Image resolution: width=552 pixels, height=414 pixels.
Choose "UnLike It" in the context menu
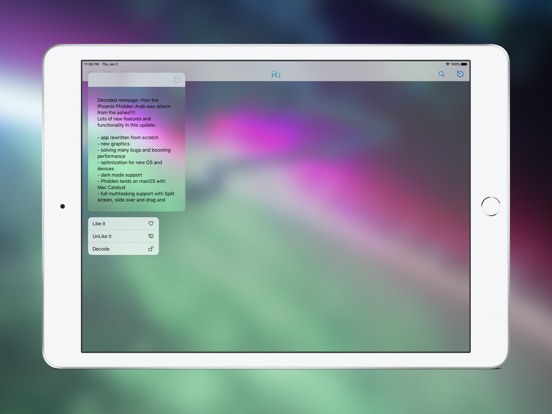click(123, 236)
